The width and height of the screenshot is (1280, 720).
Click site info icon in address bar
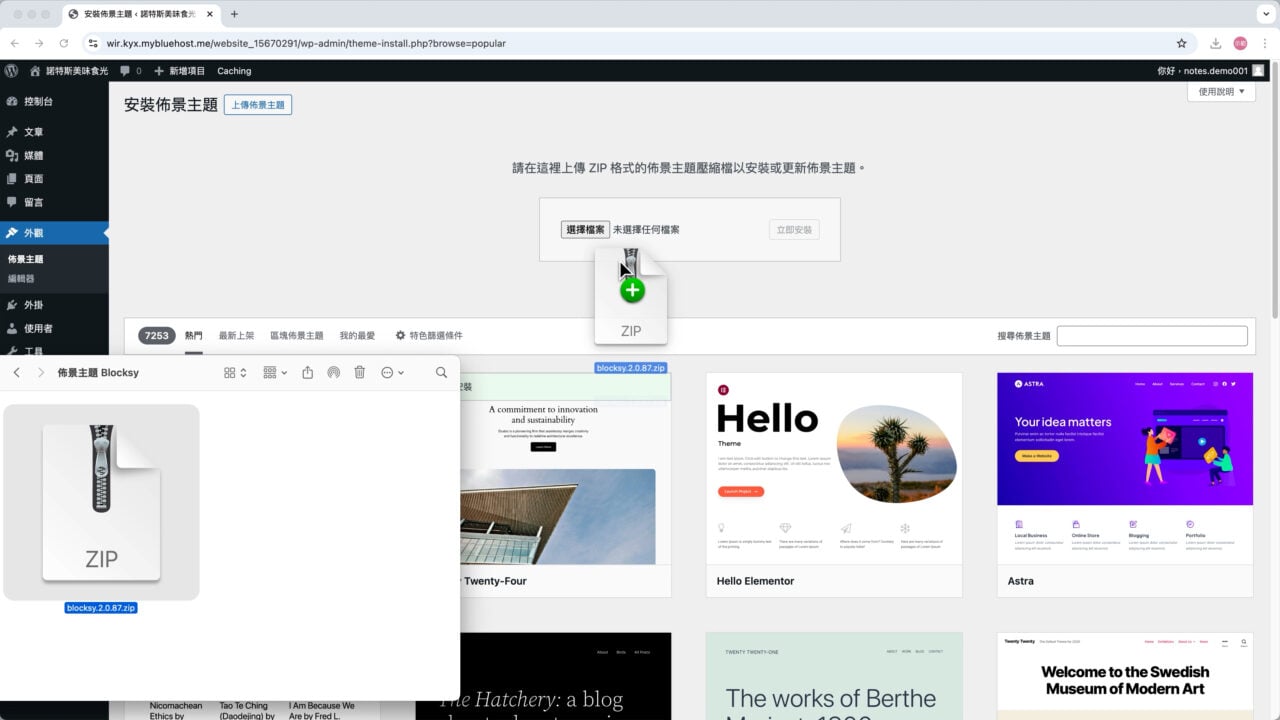(92, 43)
